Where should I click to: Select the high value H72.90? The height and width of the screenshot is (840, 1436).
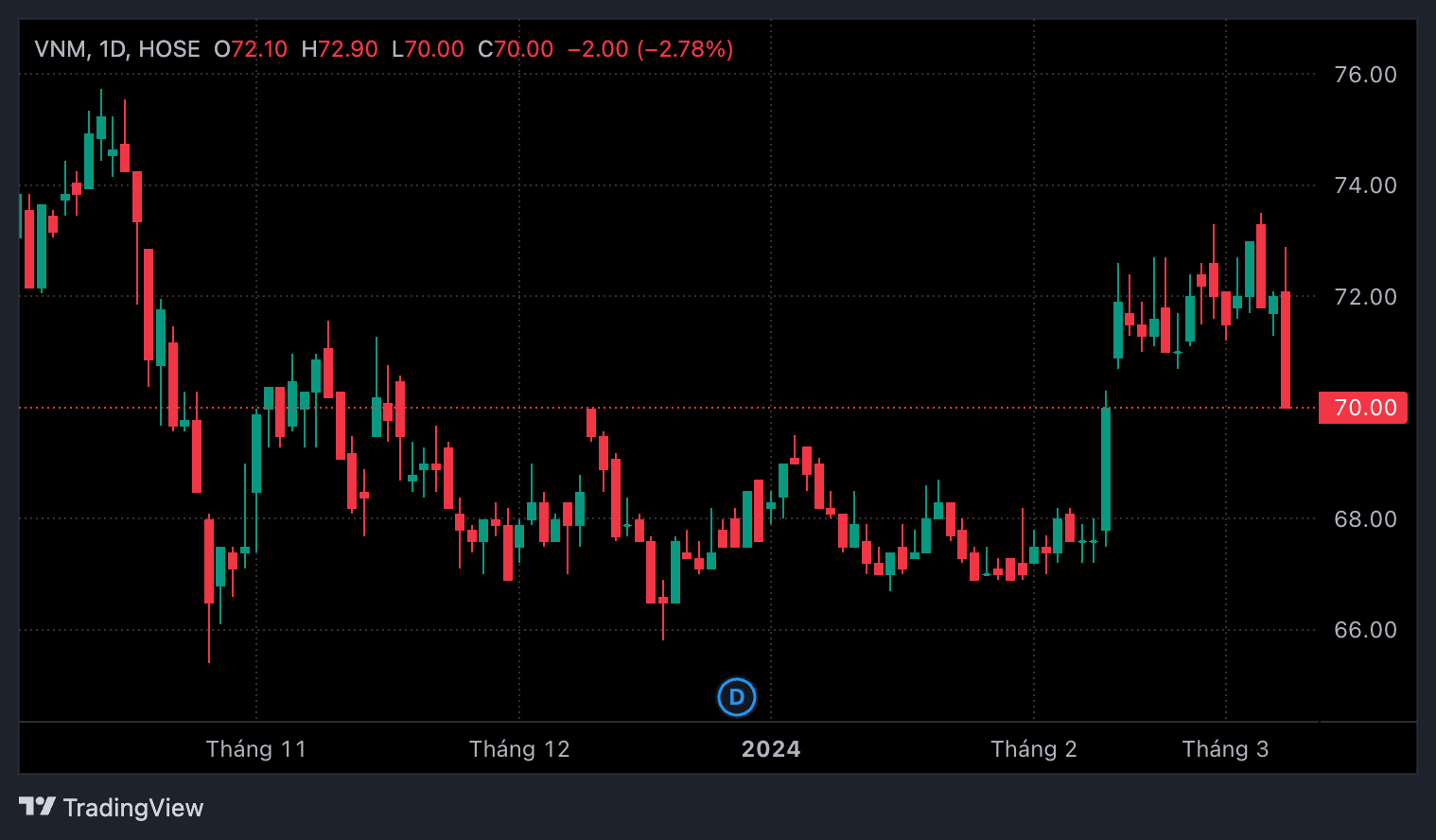pos(340,49)
